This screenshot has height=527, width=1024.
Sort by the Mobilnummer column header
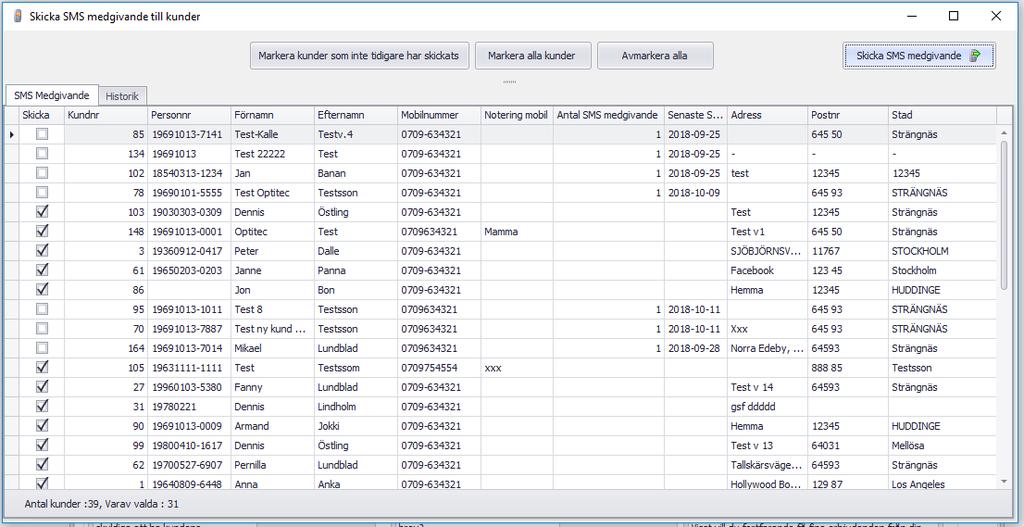pos(439,115)
